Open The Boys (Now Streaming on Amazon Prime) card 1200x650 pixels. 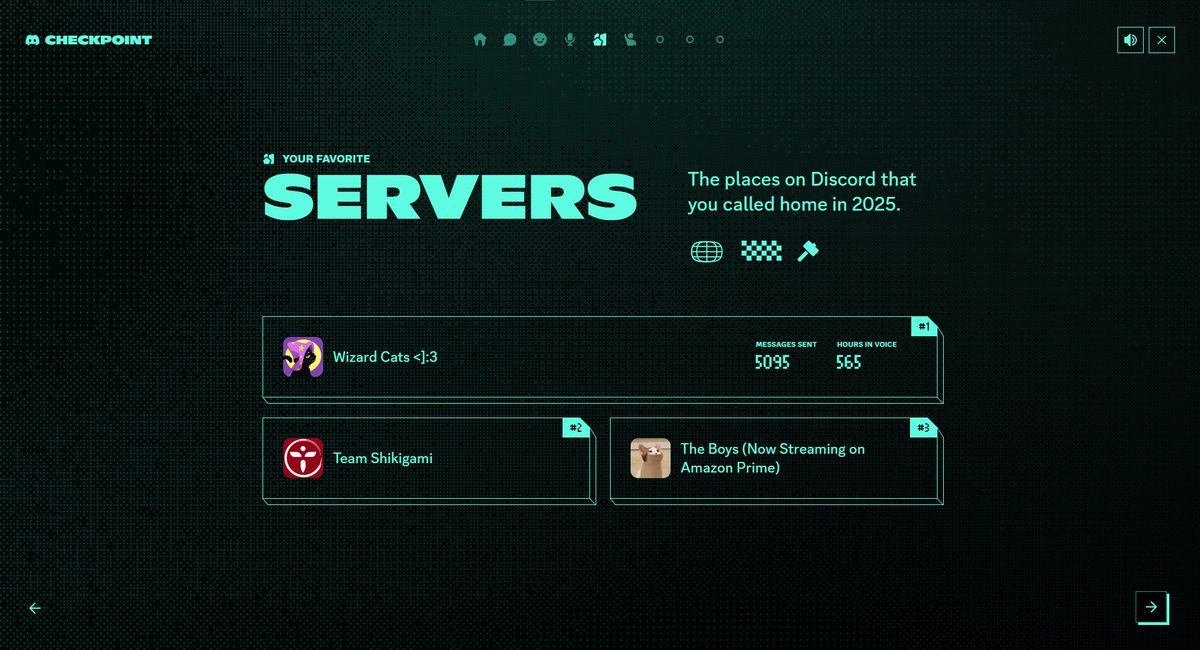pos(777,460)
